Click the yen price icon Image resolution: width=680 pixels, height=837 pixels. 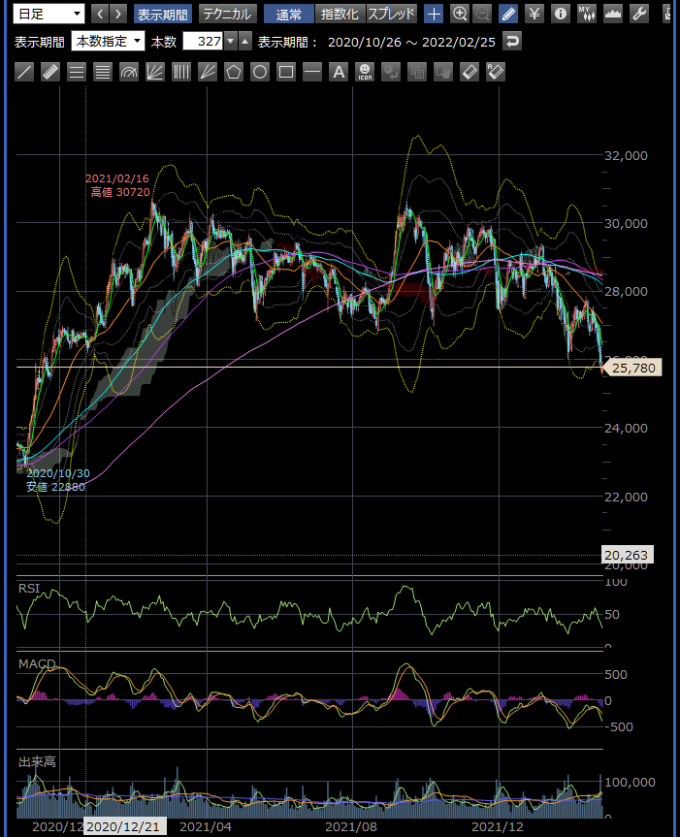point(534,14)
